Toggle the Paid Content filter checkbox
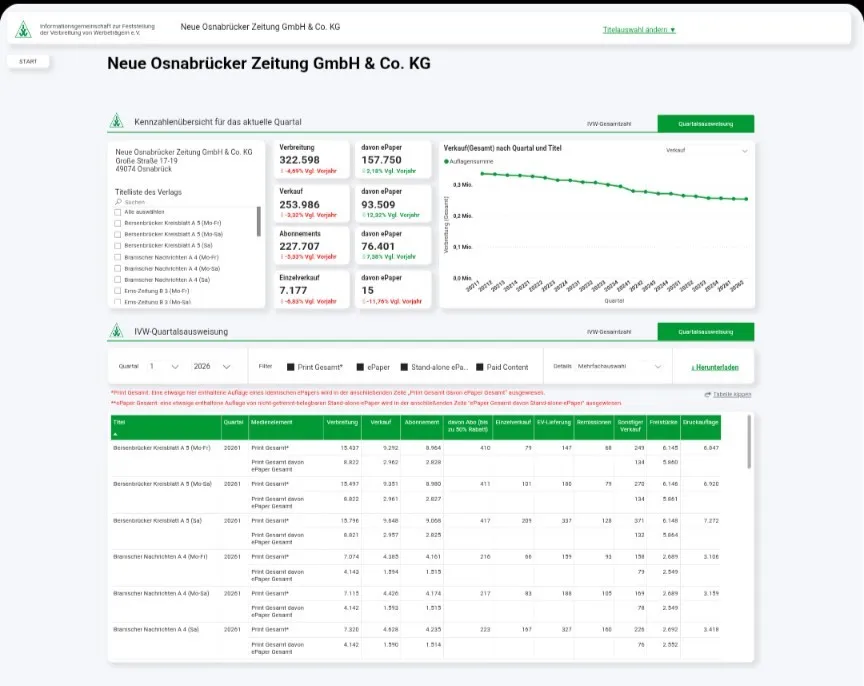 tap(479, 367)
